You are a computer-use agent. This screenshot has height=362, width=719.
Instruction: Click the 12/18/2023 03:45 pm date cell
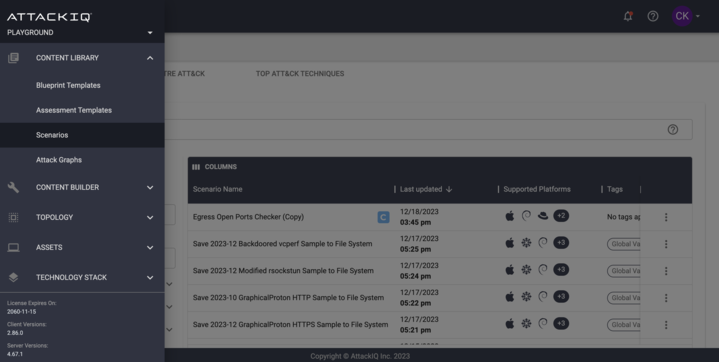419,217
